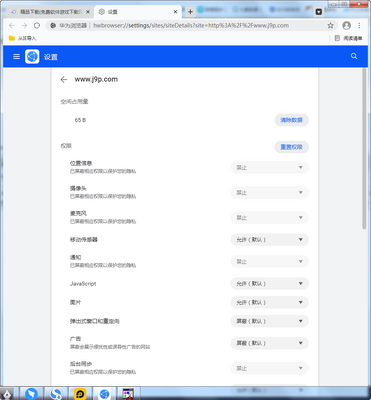Expand the 广告 ads permission dropdown
The image size is (371, 400).
click(x=270, y=343)
